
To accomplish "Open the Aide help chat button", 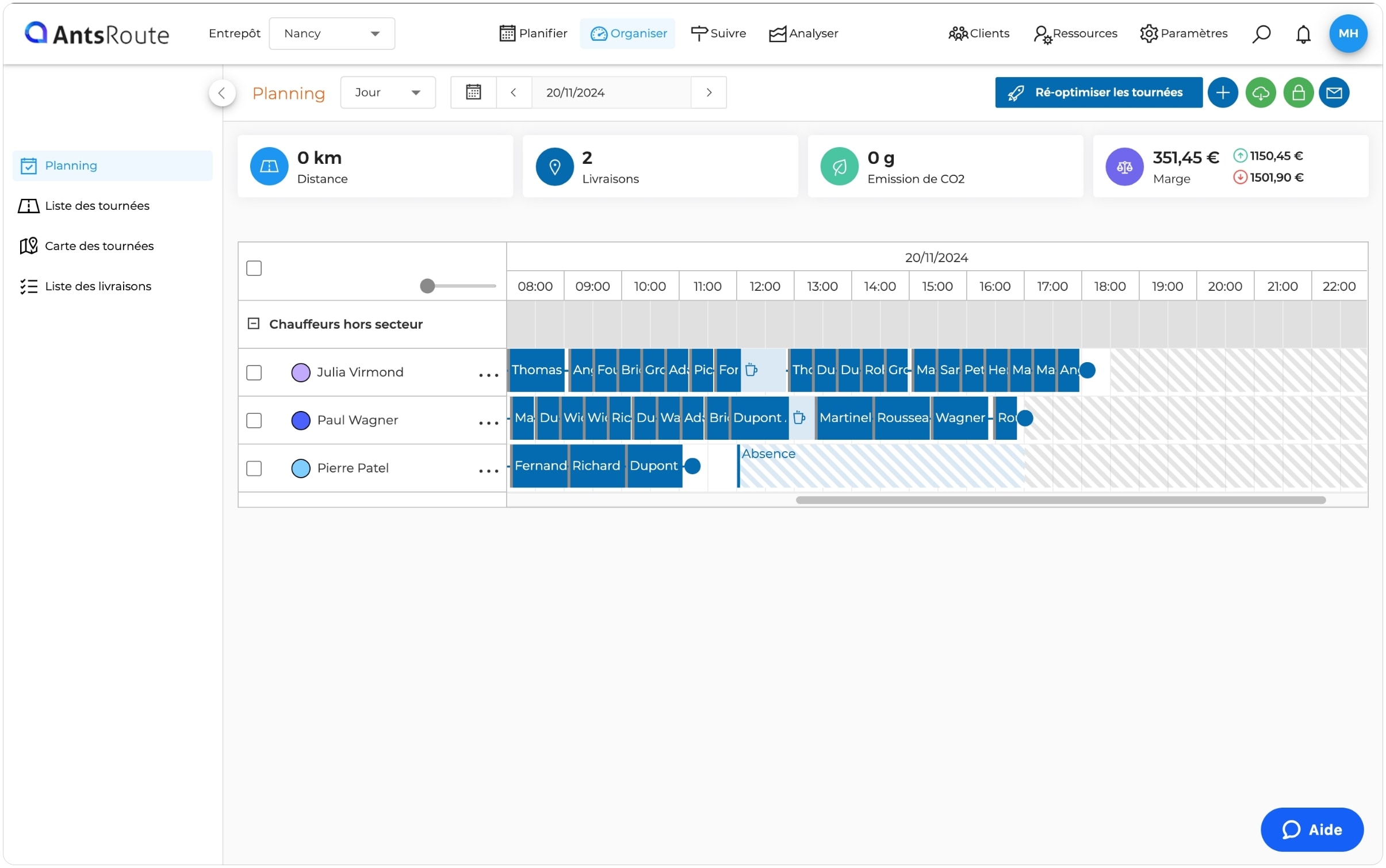I will coord(1312,829).
